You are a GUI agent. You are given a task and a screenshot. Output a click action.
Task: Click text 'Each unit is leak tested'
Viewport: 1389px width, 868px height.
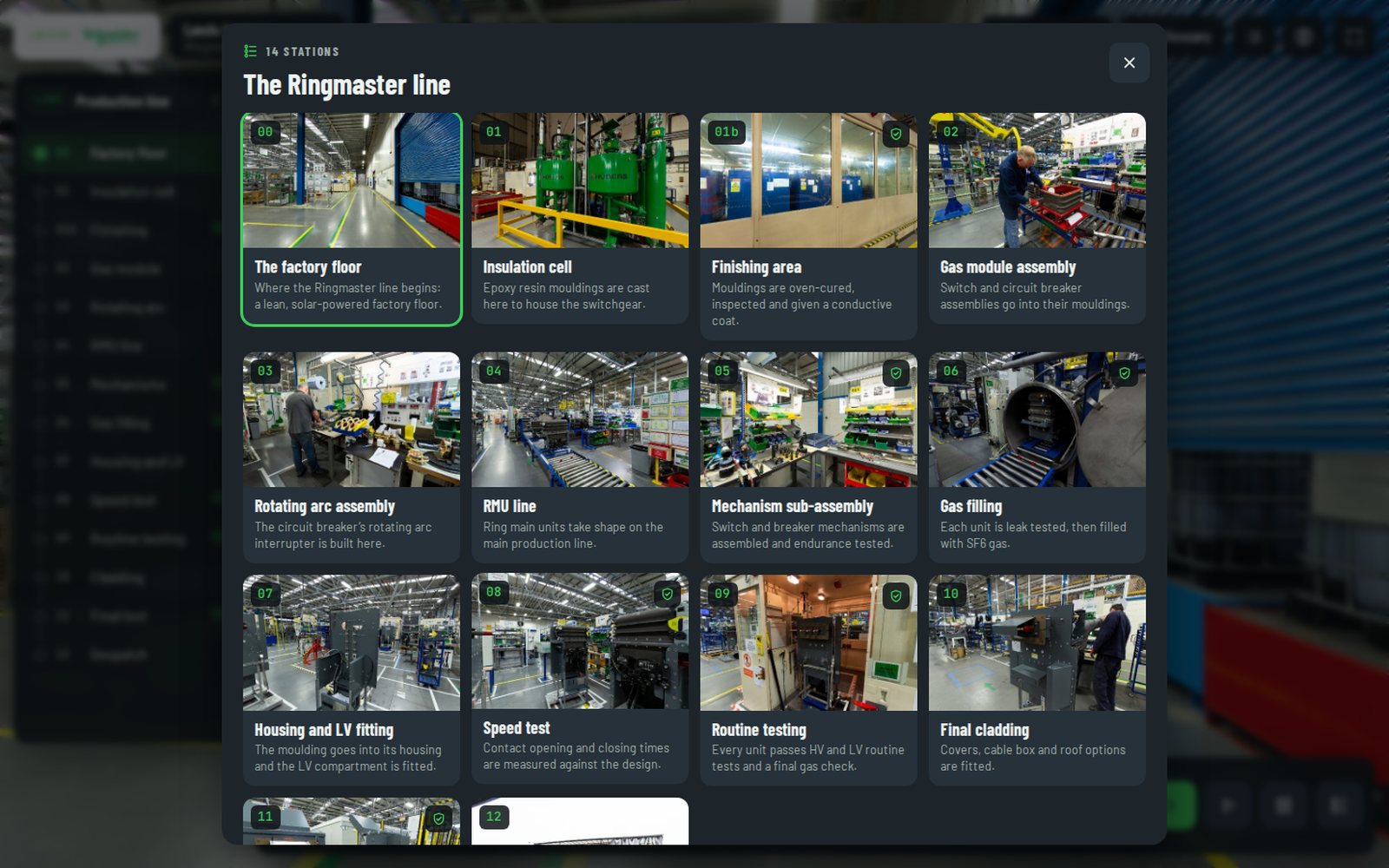coord(1003,527)
